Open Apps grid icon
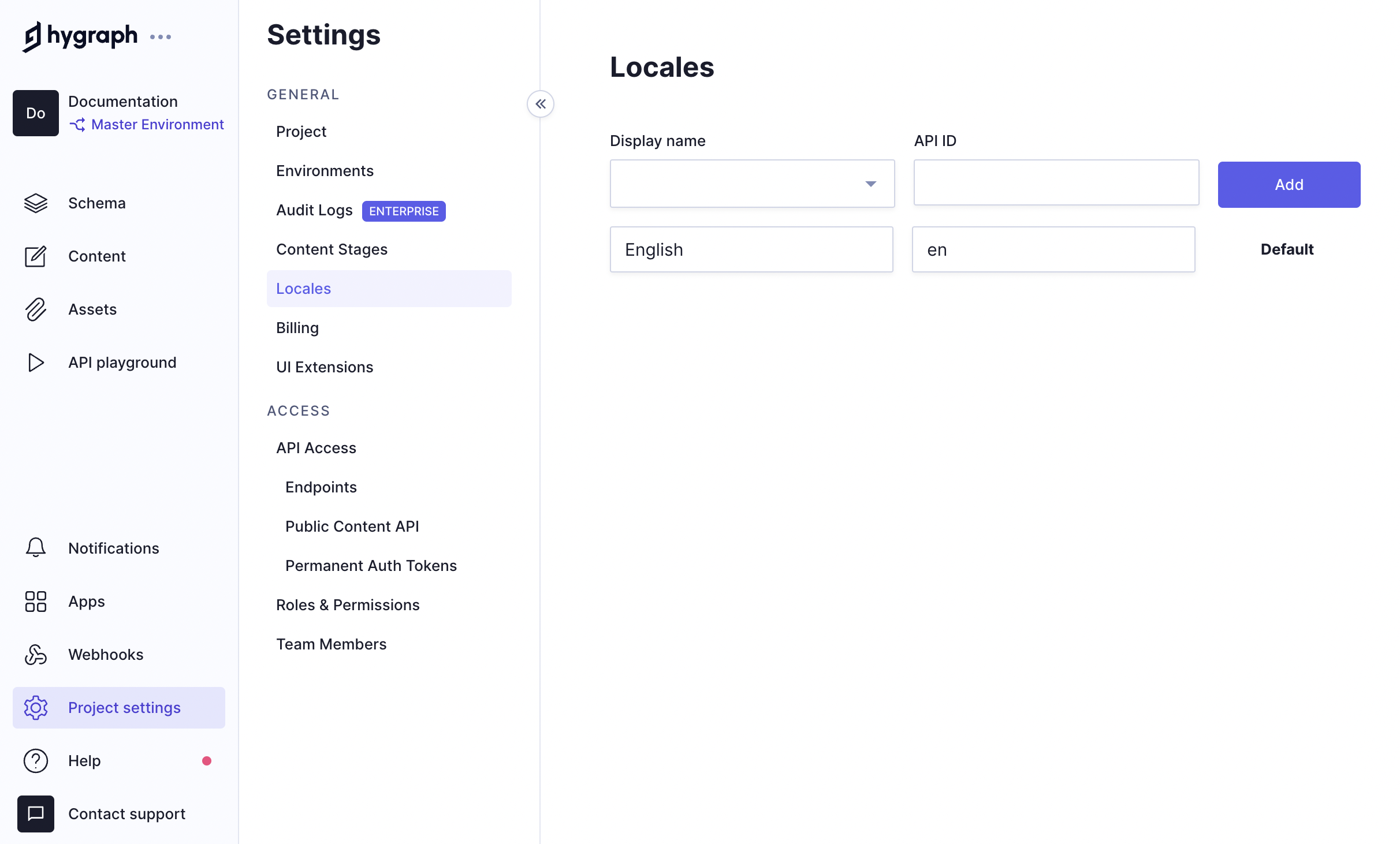Image resolution: width=1400 pixels, height=844 pixels. coord(36,602)
